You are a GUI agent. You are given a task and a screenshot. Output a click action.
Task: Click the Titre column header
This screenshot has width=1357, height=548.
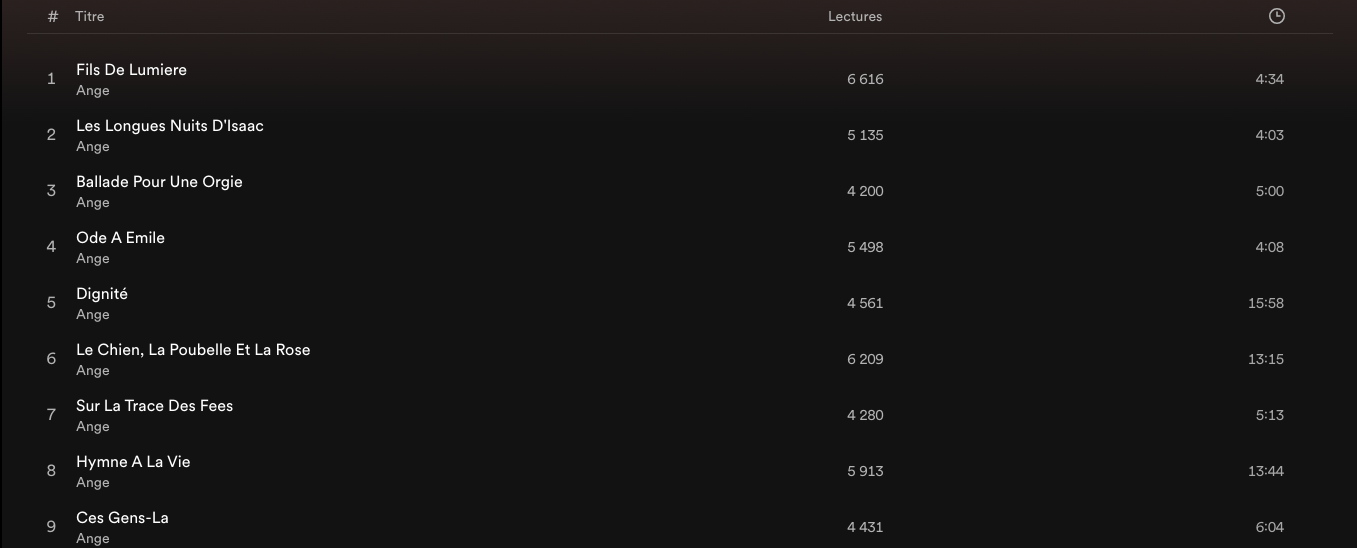click(89, 17)
